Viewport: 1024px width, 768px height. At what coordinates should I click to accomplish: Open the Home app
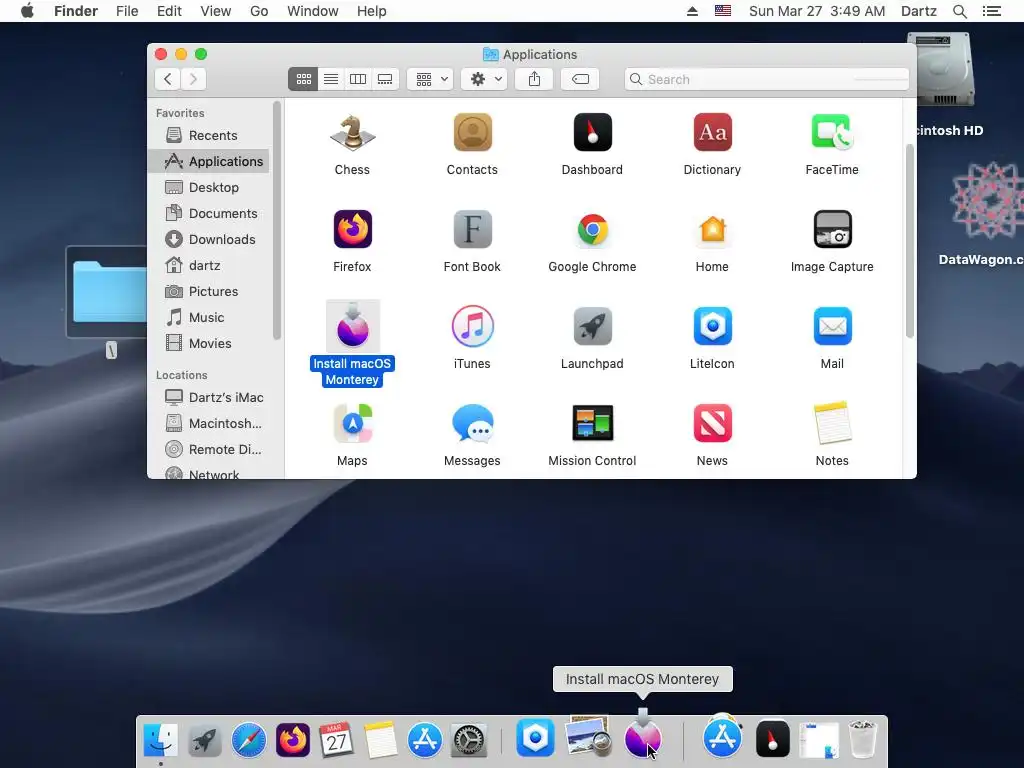(x=712, y=229)
